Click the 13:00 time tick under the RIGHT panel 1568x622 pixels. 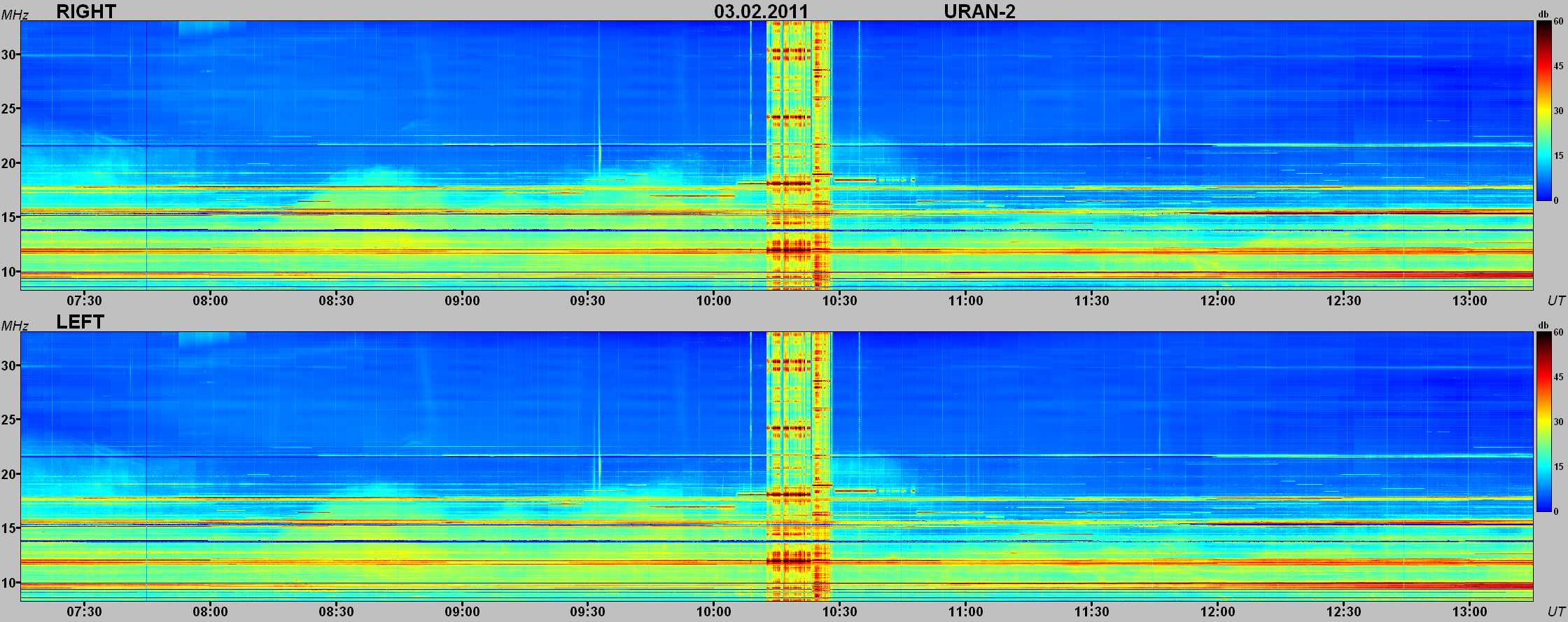point(1470,301)
